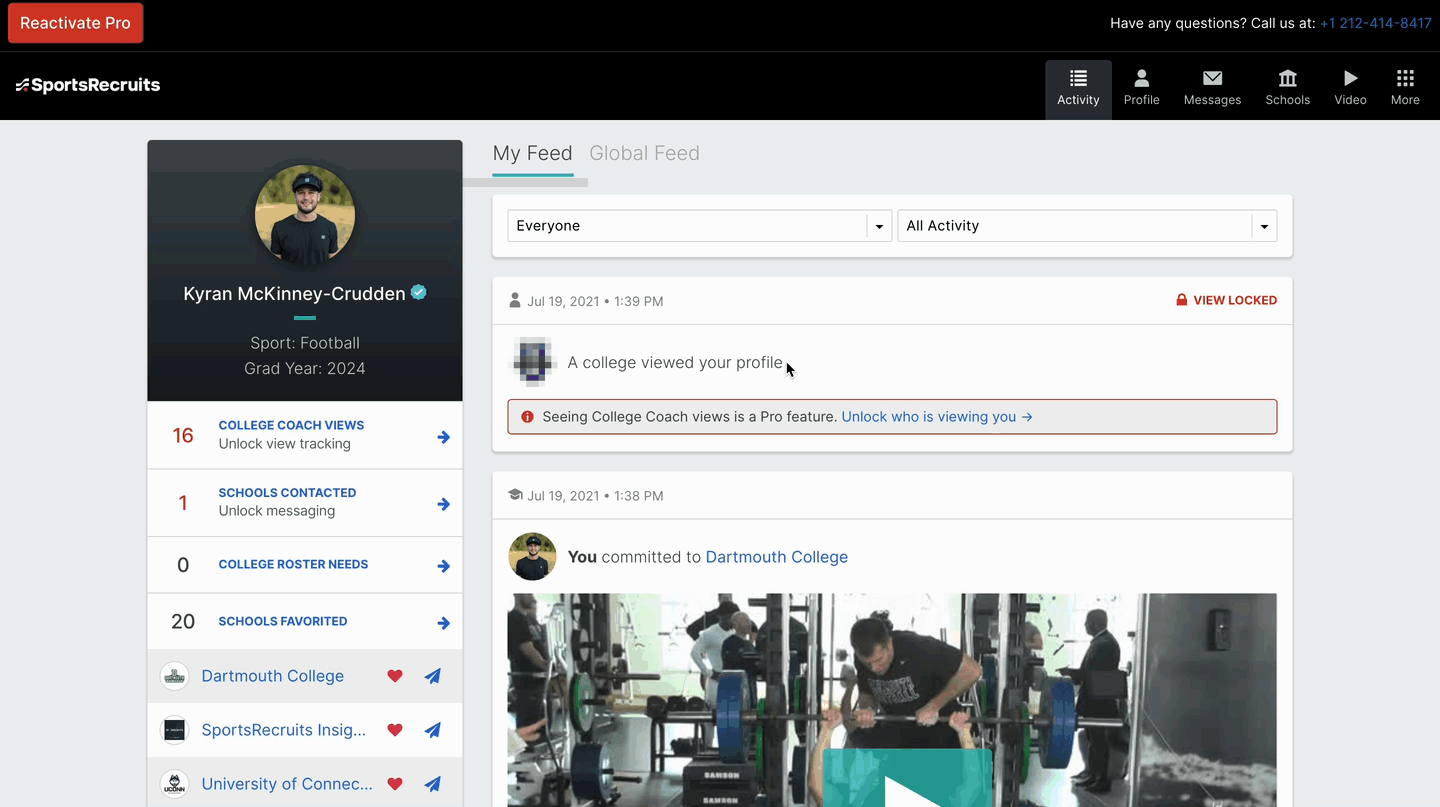Click the Reactivate Pro button

(x=76, y=23)
